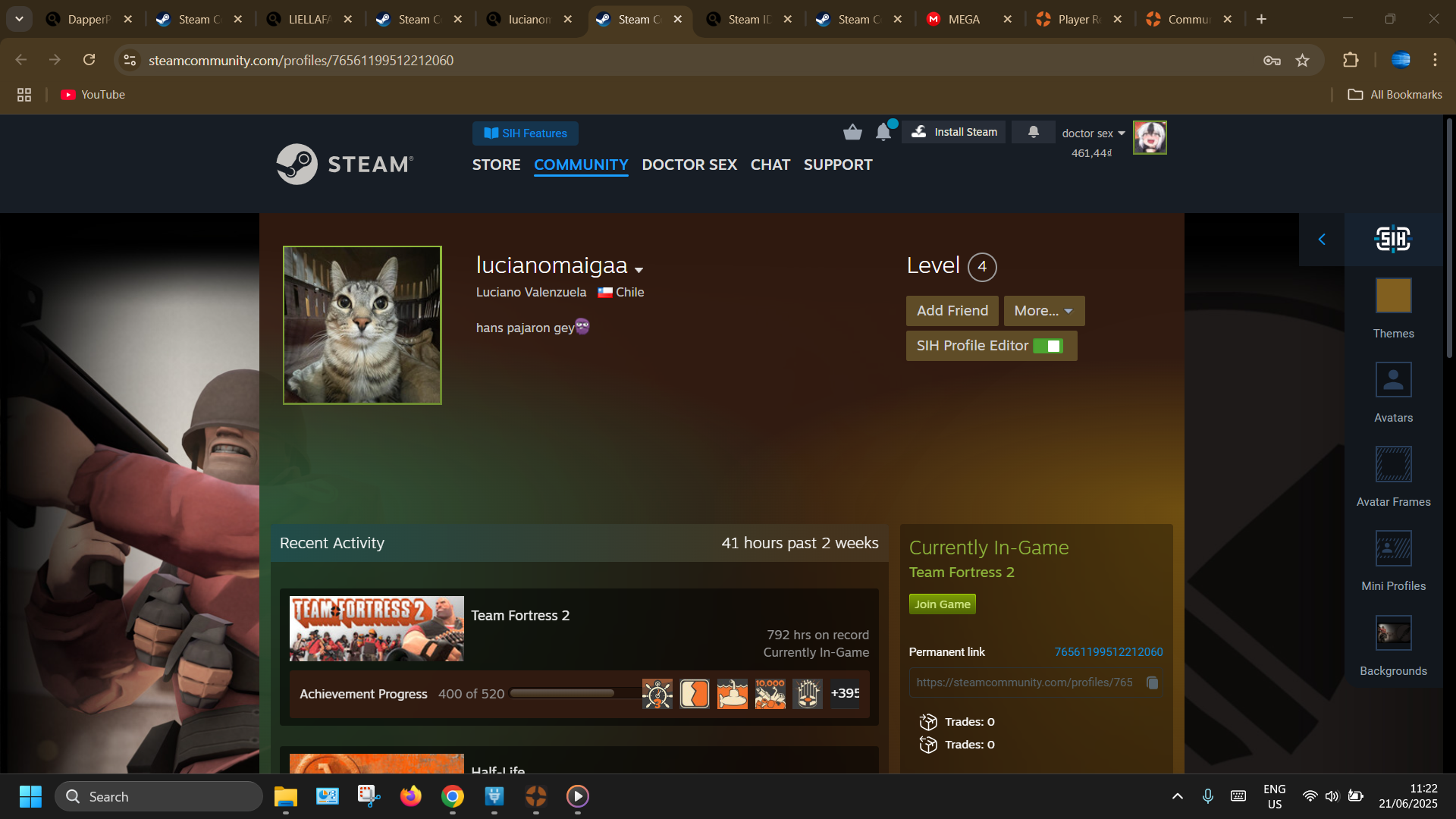Click the Join Game button
This screenshot has height=819, width=1456.
point(942,604)
